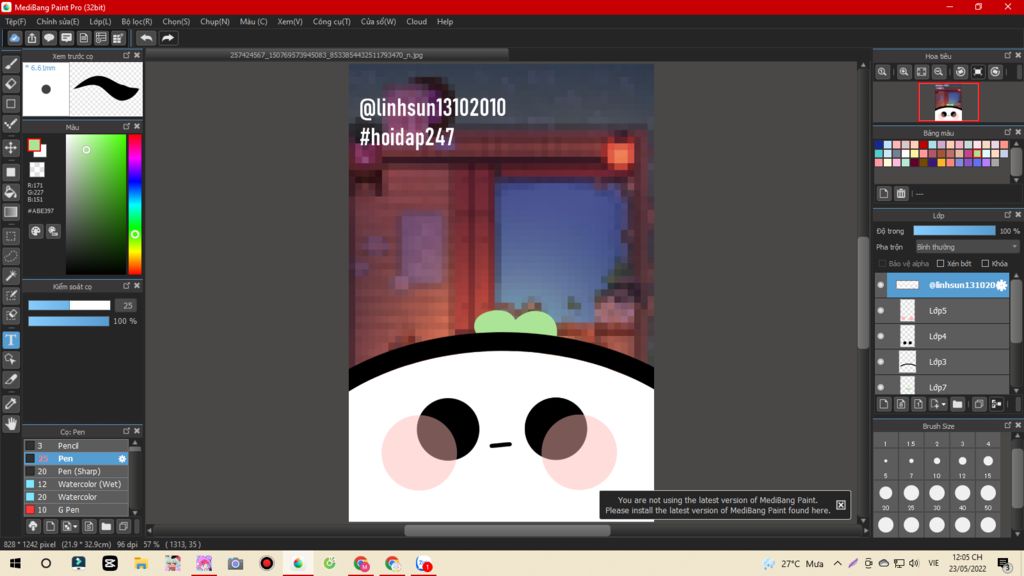Screen dimensions: 1024x576
Task: Click the cloud save toolbar icon
Action: click(14, 38)
